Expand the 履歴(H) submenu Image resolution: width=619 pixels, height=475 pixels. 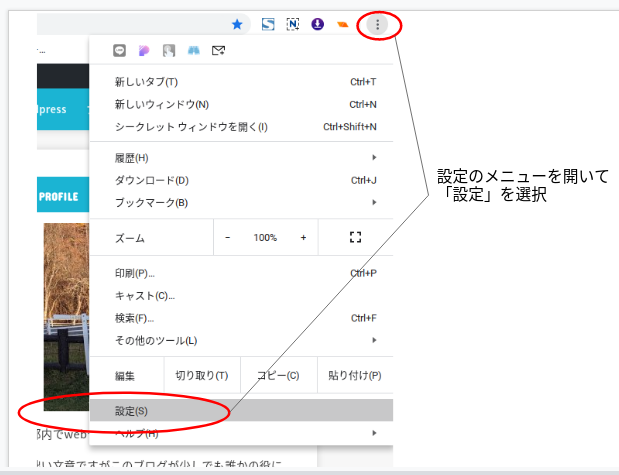pos(241,158)
